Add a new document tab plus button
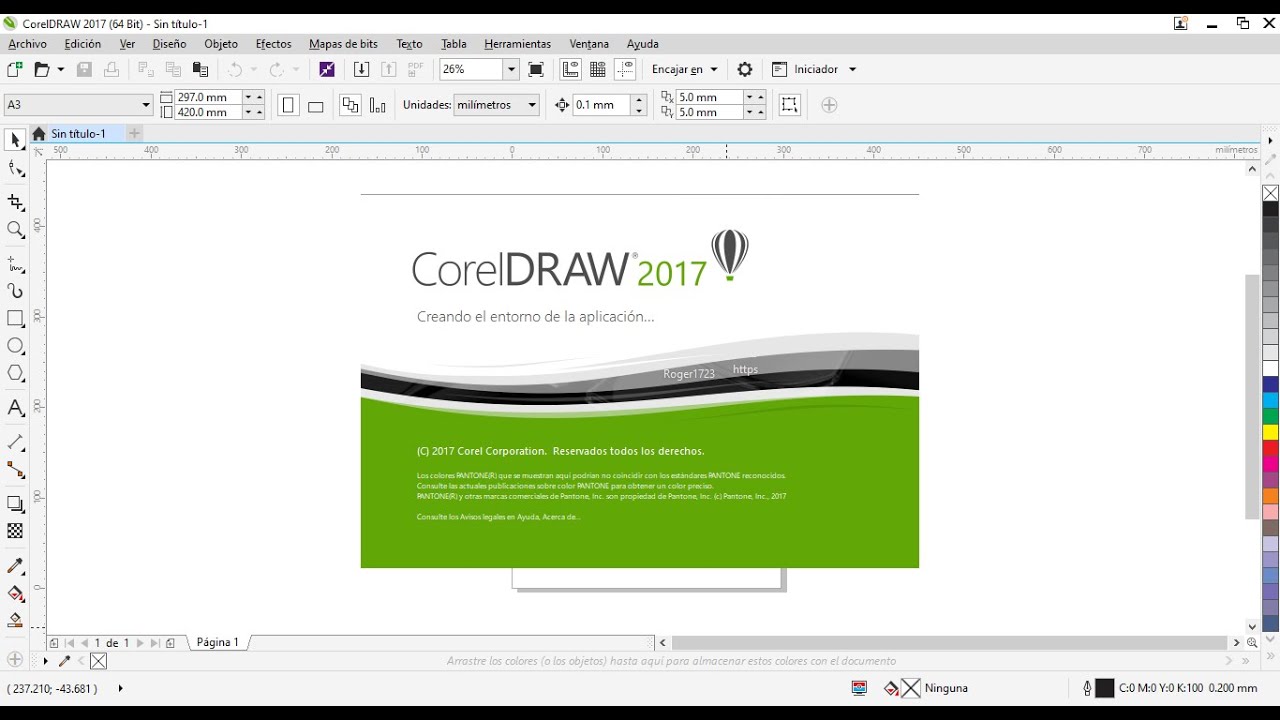1280x720 pixels. pos(134,133)
